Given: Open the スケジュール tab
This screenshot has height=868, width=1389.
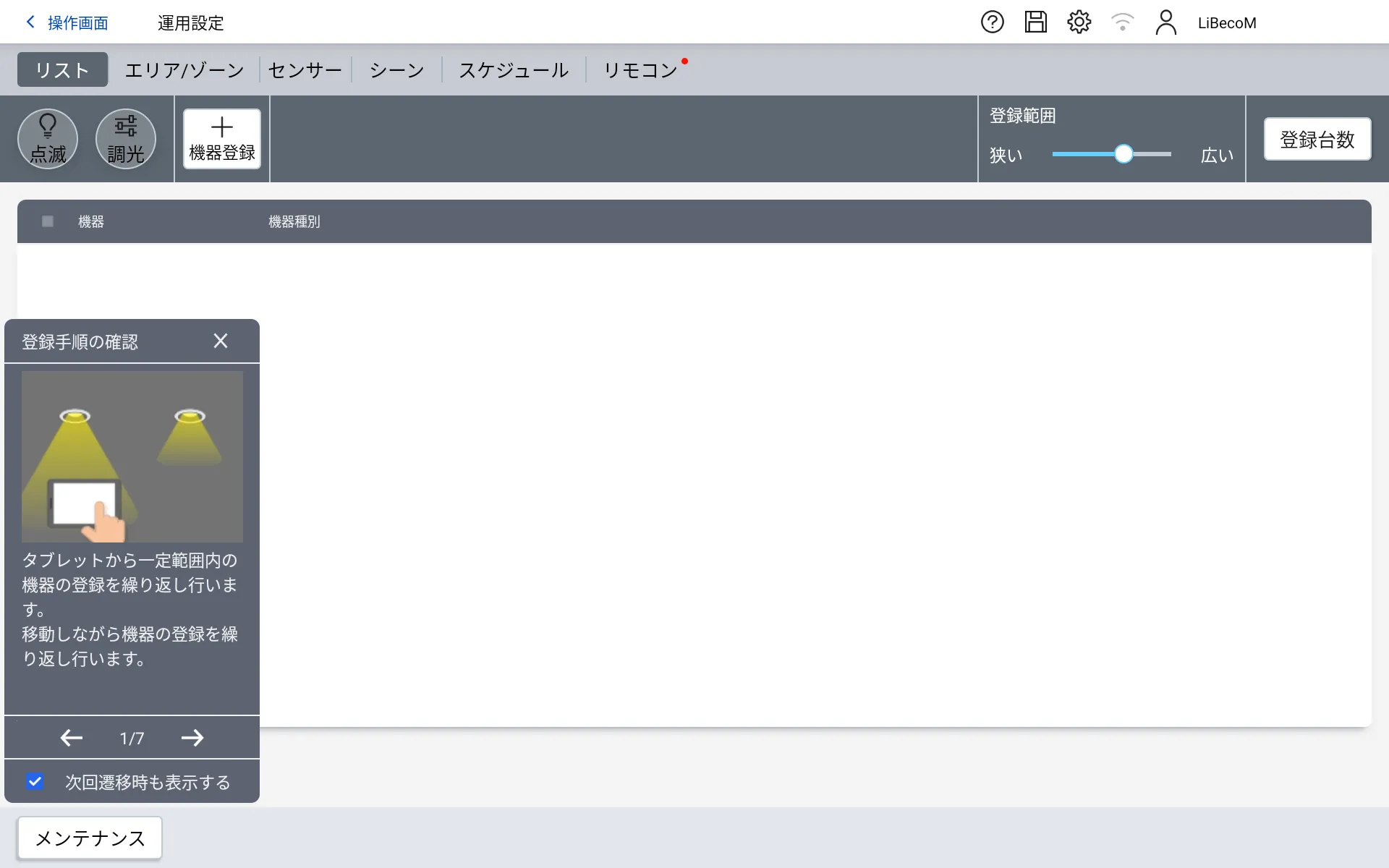Looking at the screenshot, I should (x=514, y=70).
